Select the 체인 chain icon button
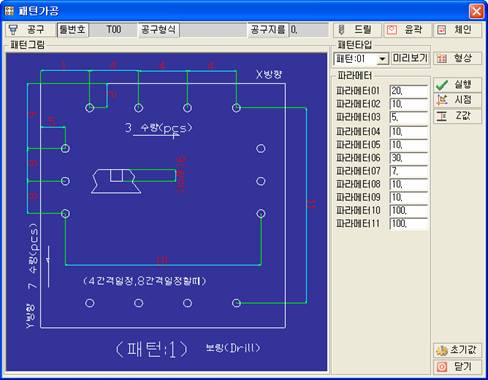 coord(457,30)
